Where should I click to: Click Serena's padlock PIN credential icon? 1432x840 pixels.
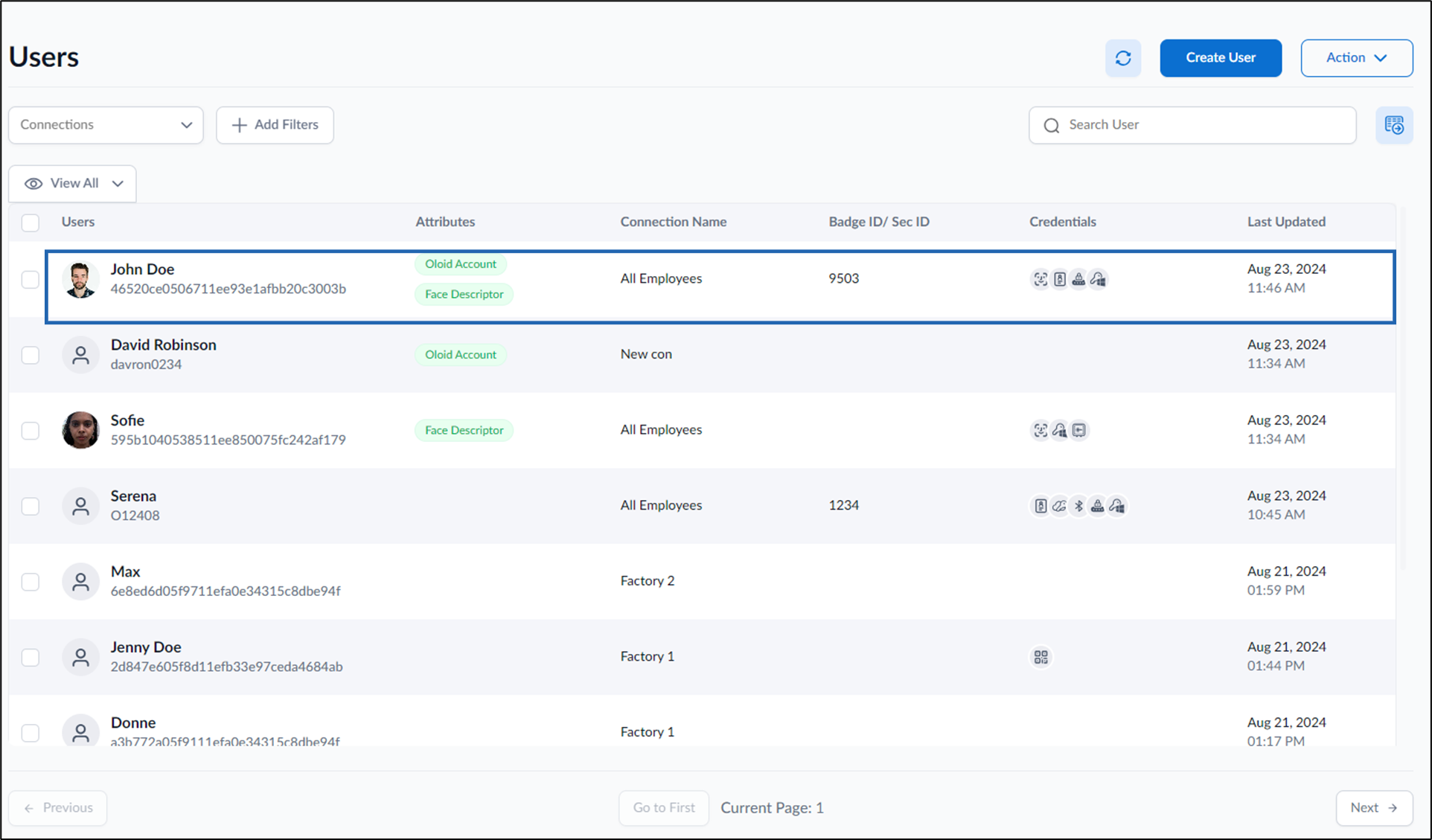pos(1097,506)
